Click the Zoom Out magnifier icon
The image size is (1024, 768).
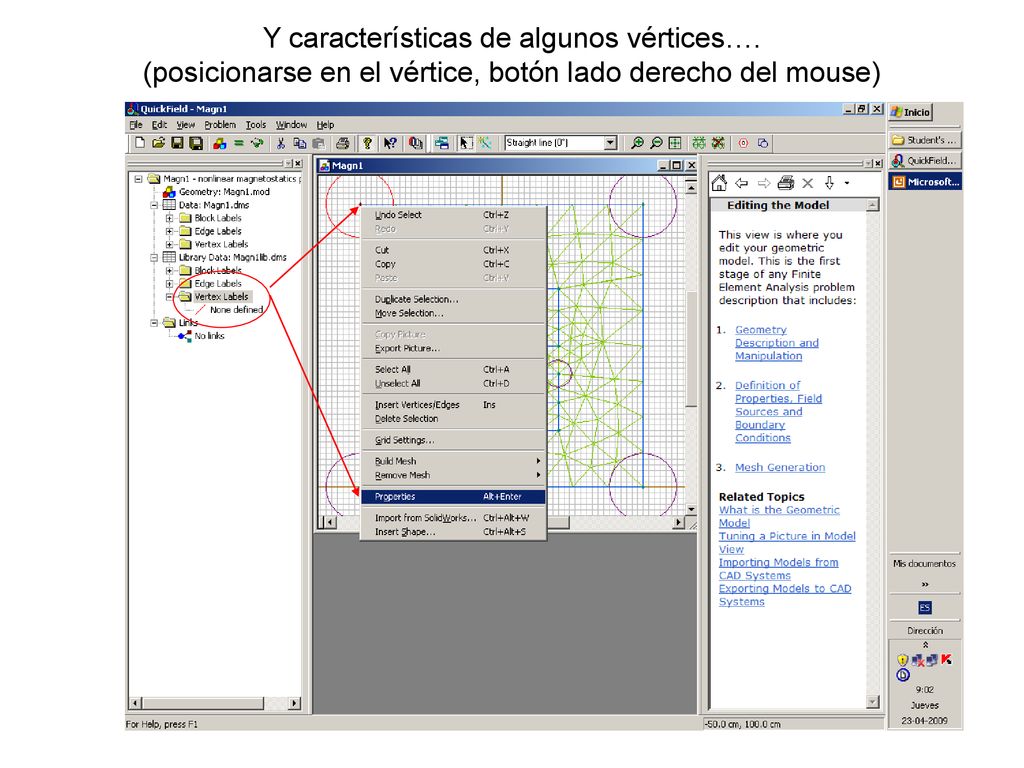[656, 143]
